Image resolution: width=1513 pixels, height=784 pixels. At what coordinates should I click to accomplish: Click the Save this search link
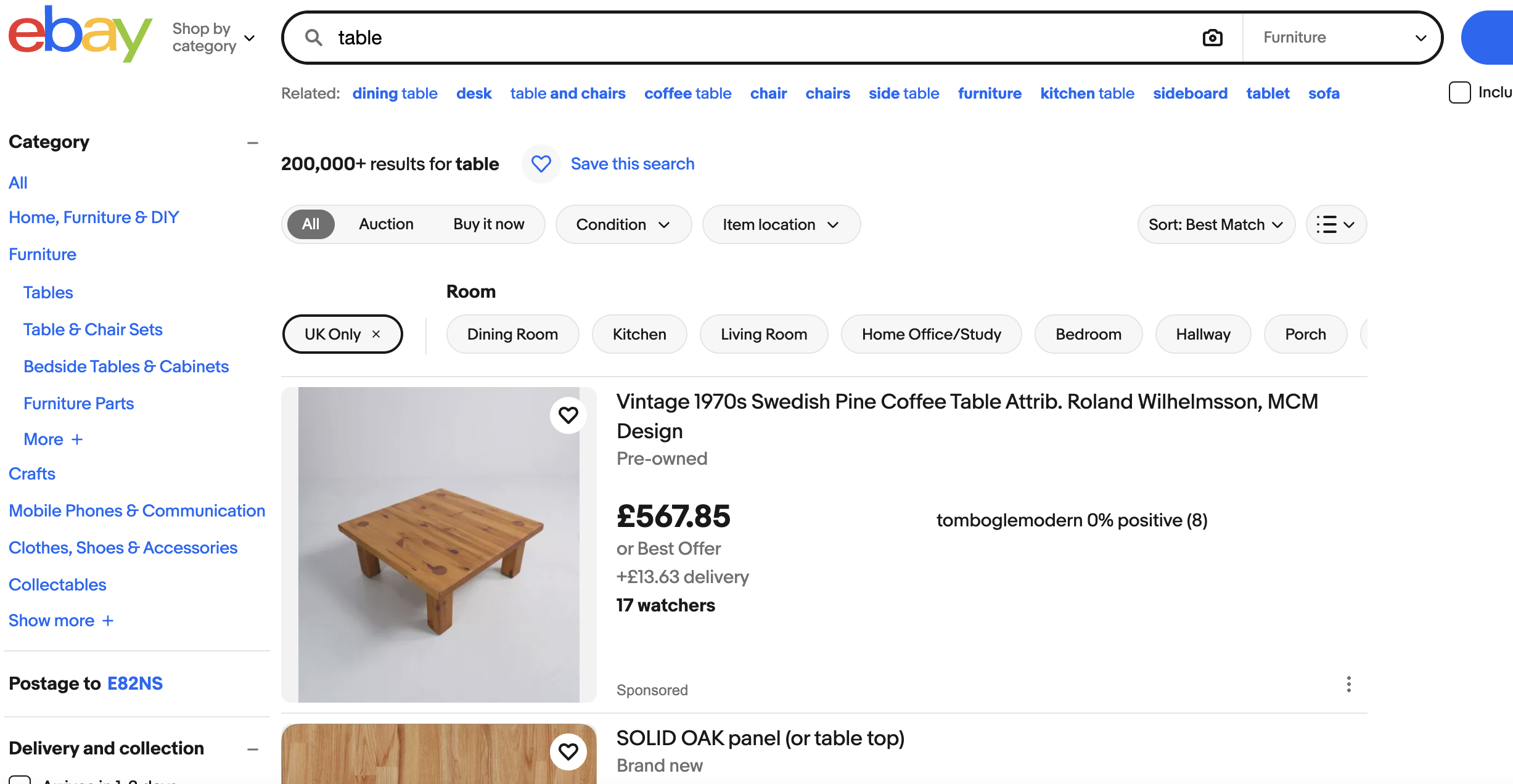632,164
